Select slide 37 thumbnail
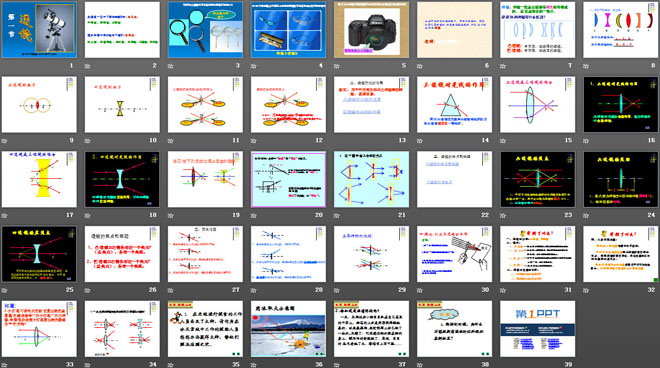 click(372, 329)
